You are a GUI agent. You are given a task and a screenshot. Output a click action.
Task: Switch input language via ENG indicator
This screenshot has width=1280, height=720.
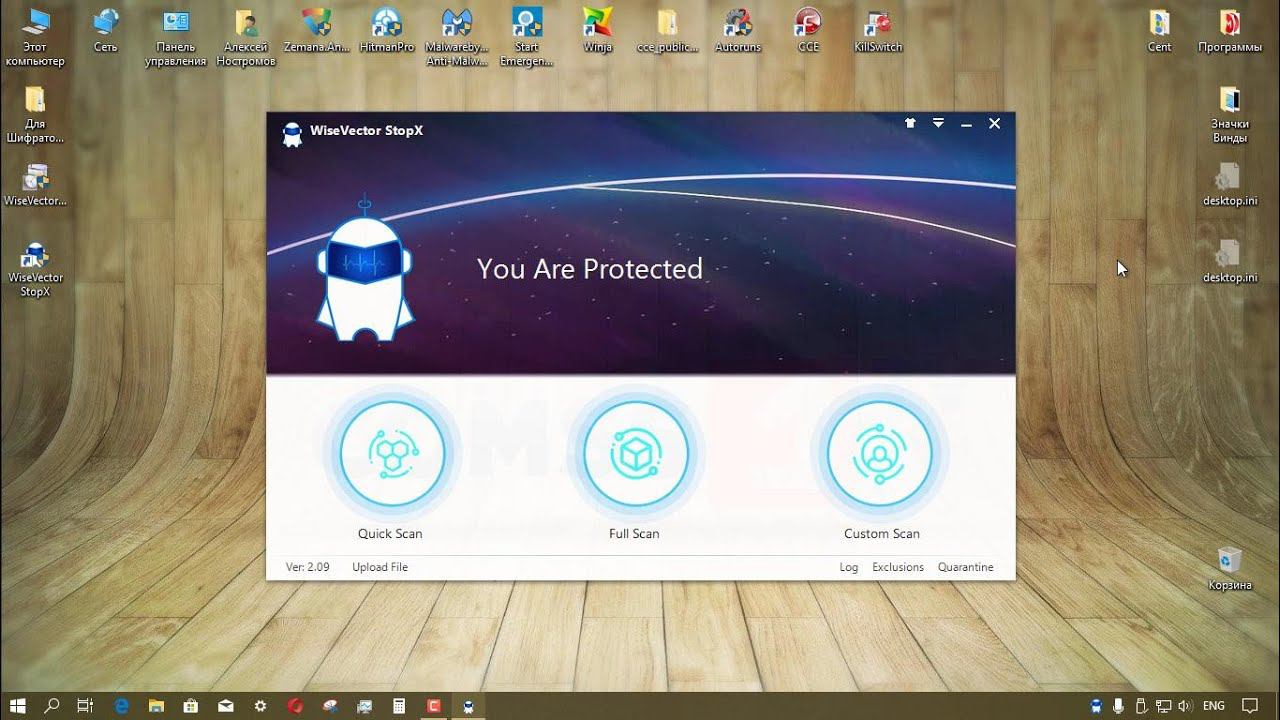pyautogui.click(x=1214, y=706)
